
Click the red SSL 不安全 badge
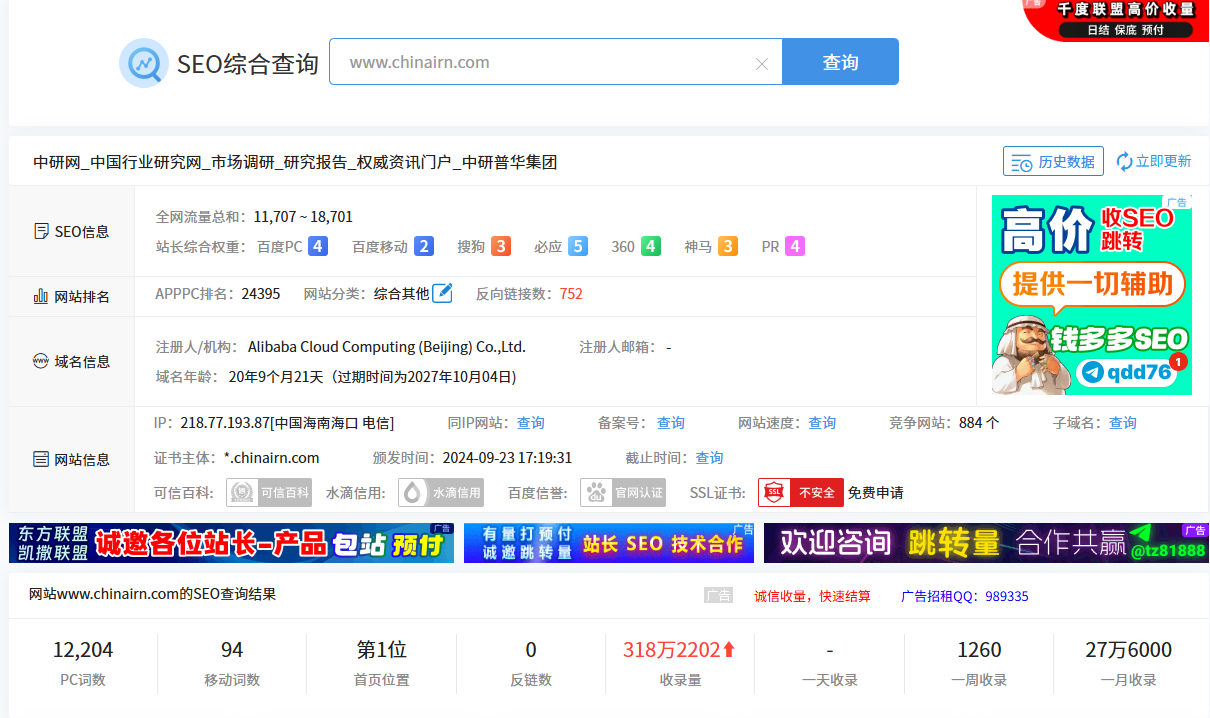click(x=800, y=492)
